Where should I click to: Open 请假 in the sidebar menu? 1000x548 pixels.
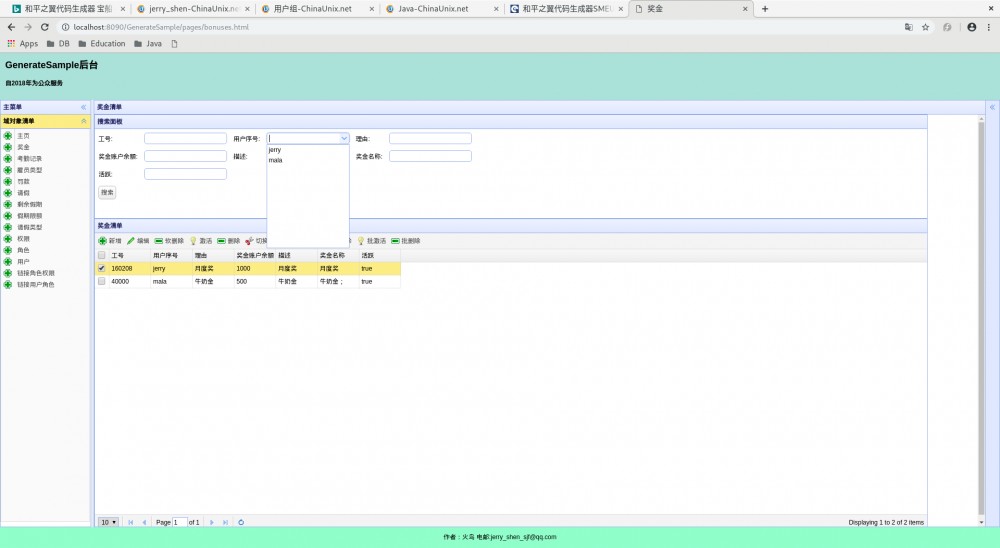tap(23, 193)
